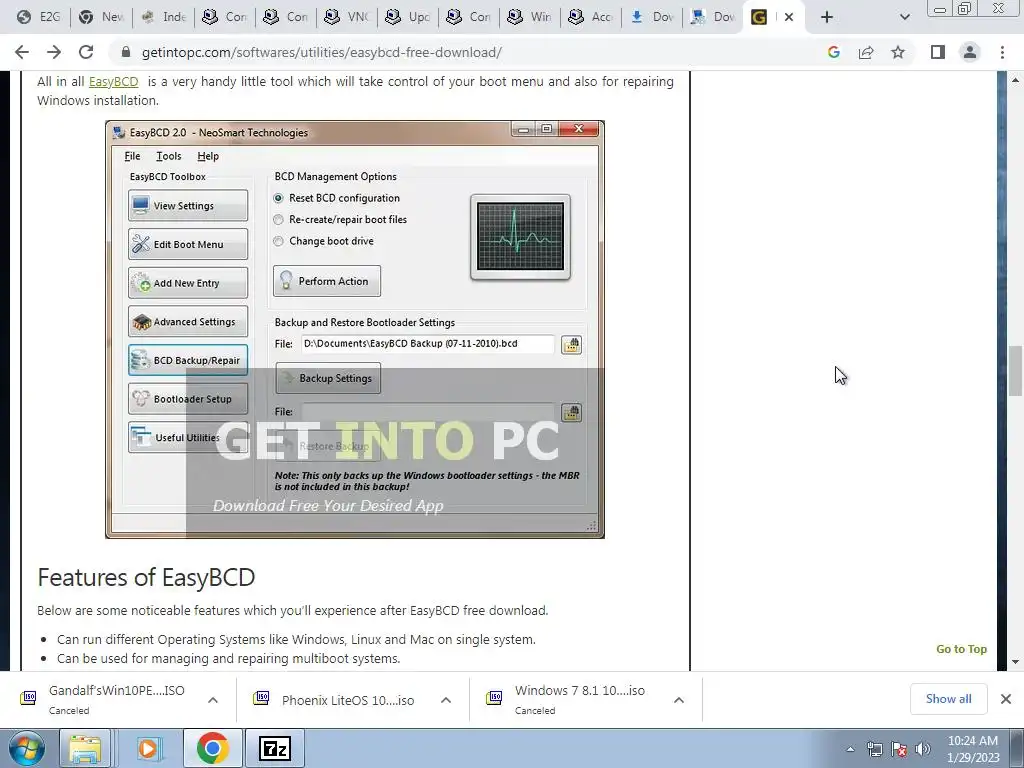Expand options for the Phoenix LiteOS iso download
This screenshot has width=1024, height=768.
point(446,700)
